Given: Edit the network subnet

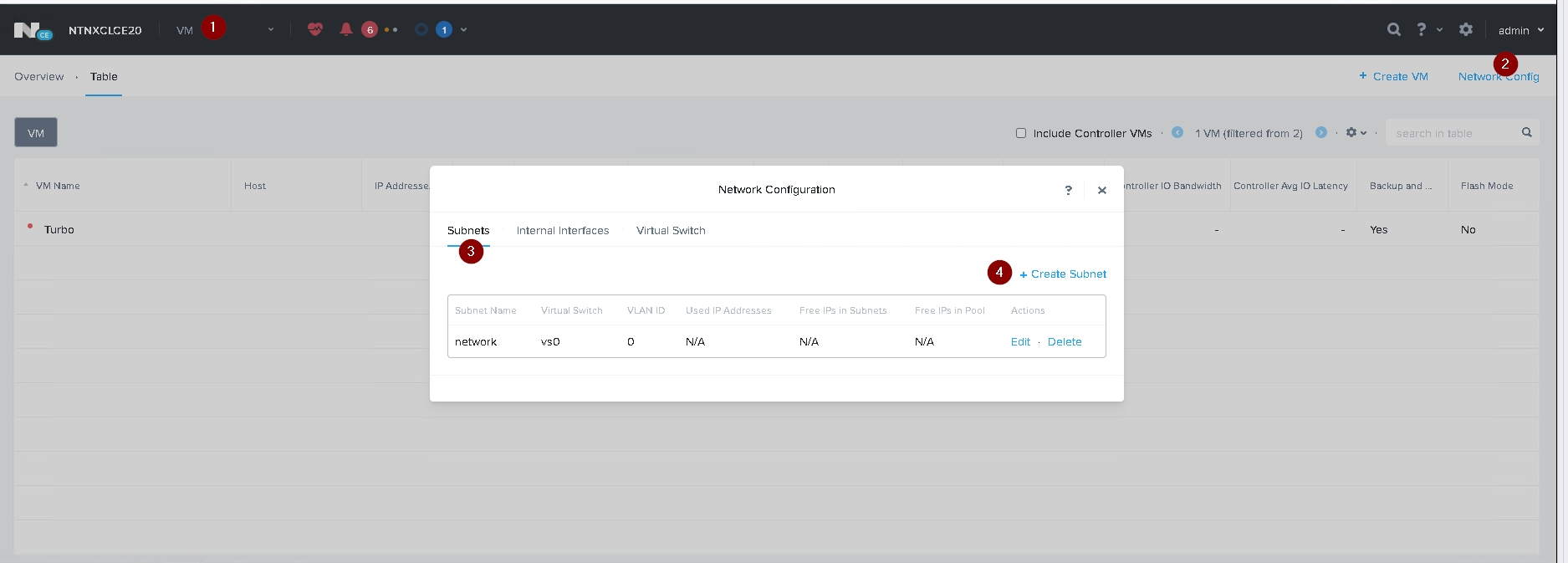Looking at the screenshot, I should (x=1020, y=342).
